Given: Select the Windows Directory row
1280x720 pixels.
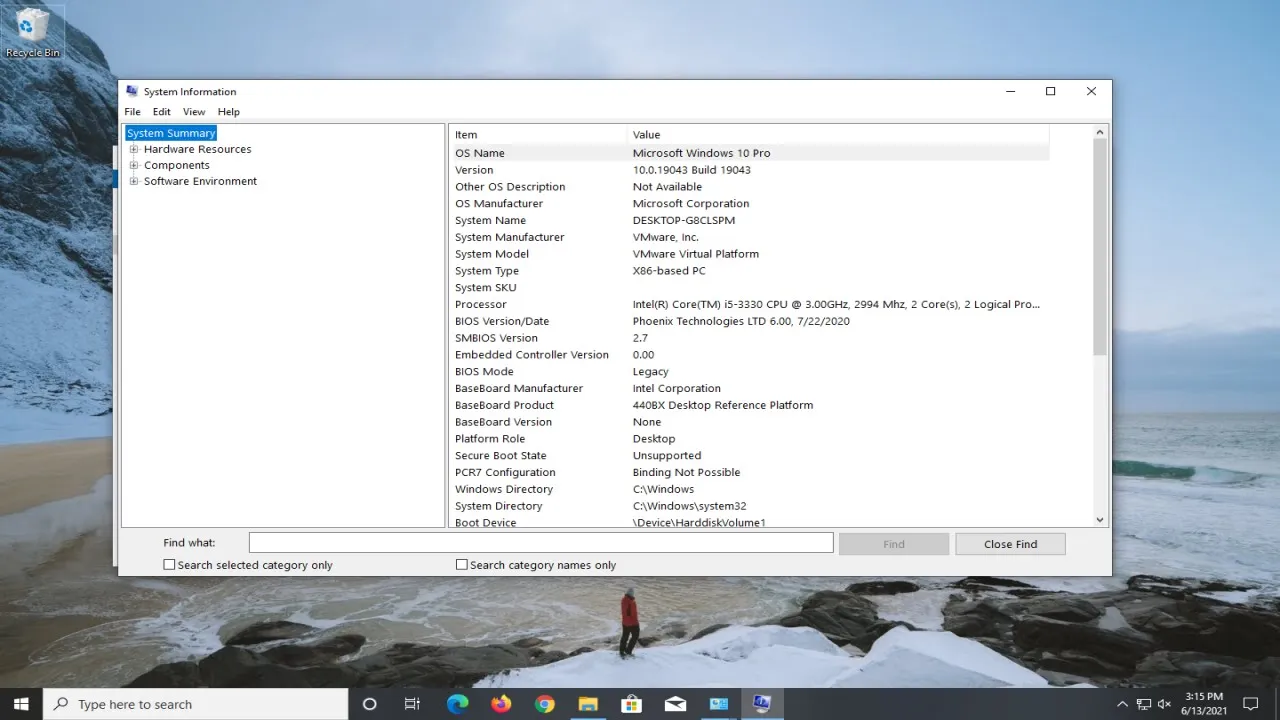Looking at the screenshot, I should tap(749, 489).
